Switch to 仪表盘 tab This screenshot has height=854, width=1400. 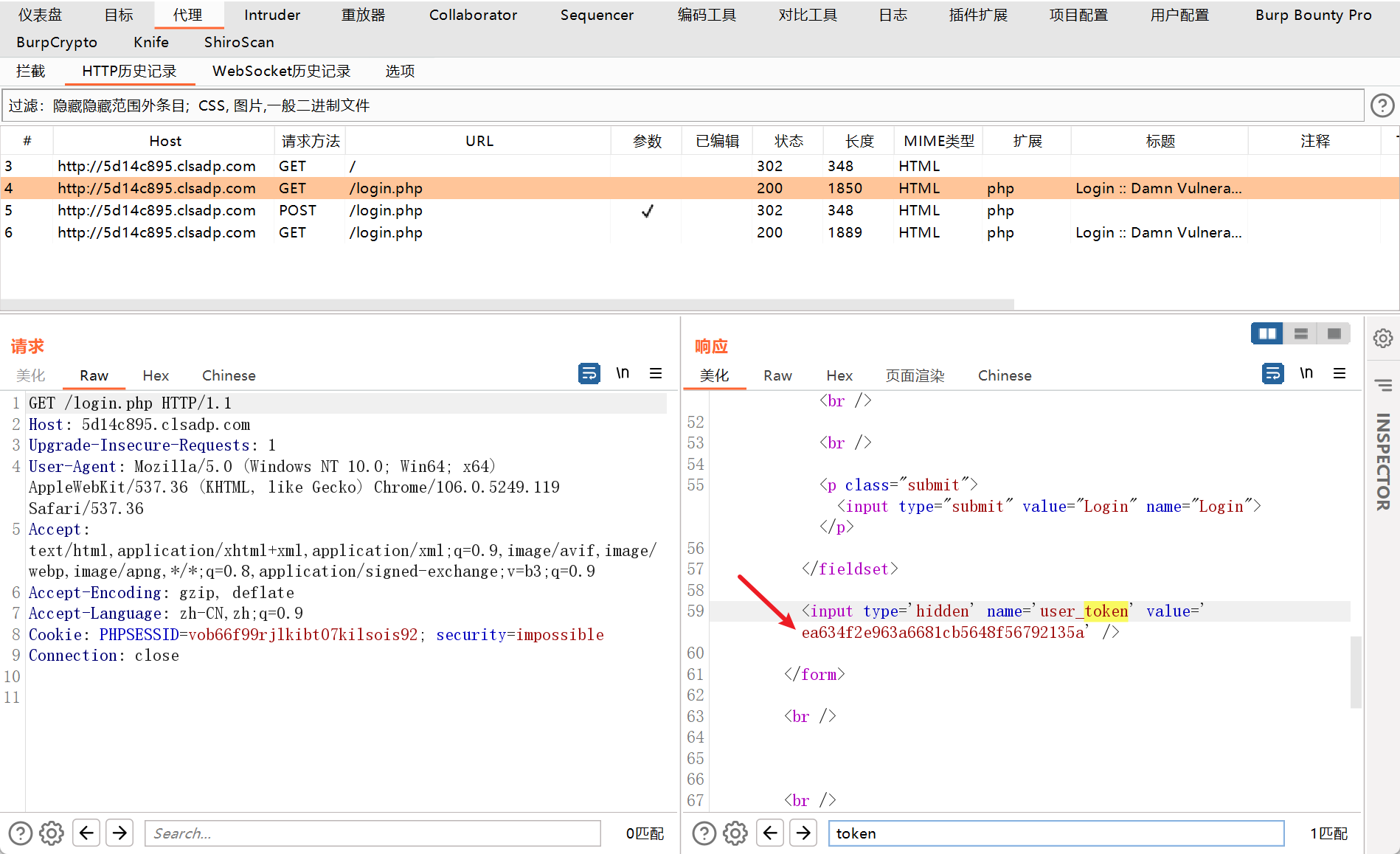(41, 15)
